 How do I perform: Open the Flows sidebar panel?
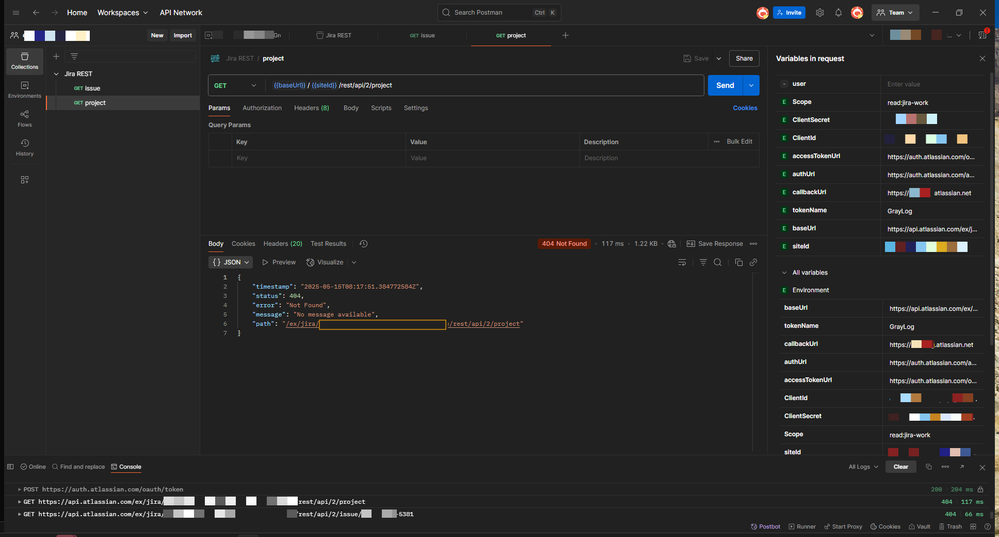coord(24,118)
